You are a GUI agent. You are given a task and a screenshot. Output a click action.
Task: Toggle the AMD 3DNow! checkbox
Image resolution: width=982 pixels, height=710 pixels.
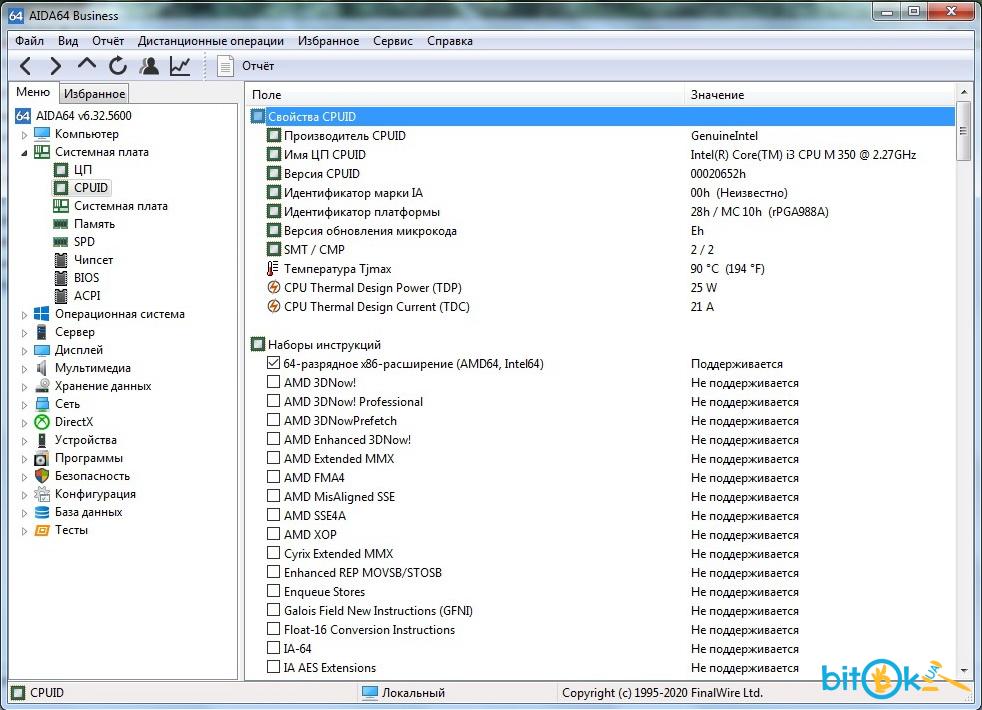[273, 381]
